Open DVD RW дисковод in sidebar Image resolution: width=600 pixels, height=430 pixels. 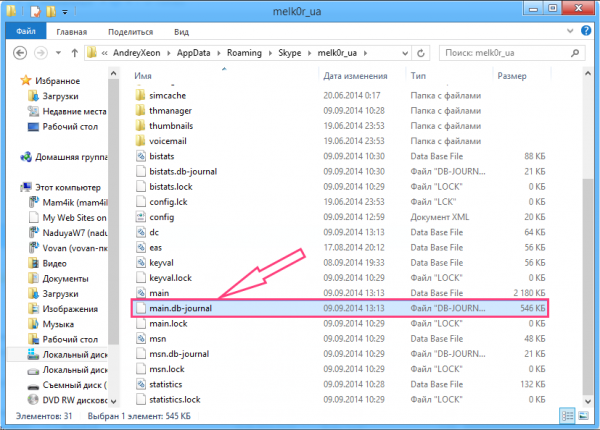click(x=75, y=400)
